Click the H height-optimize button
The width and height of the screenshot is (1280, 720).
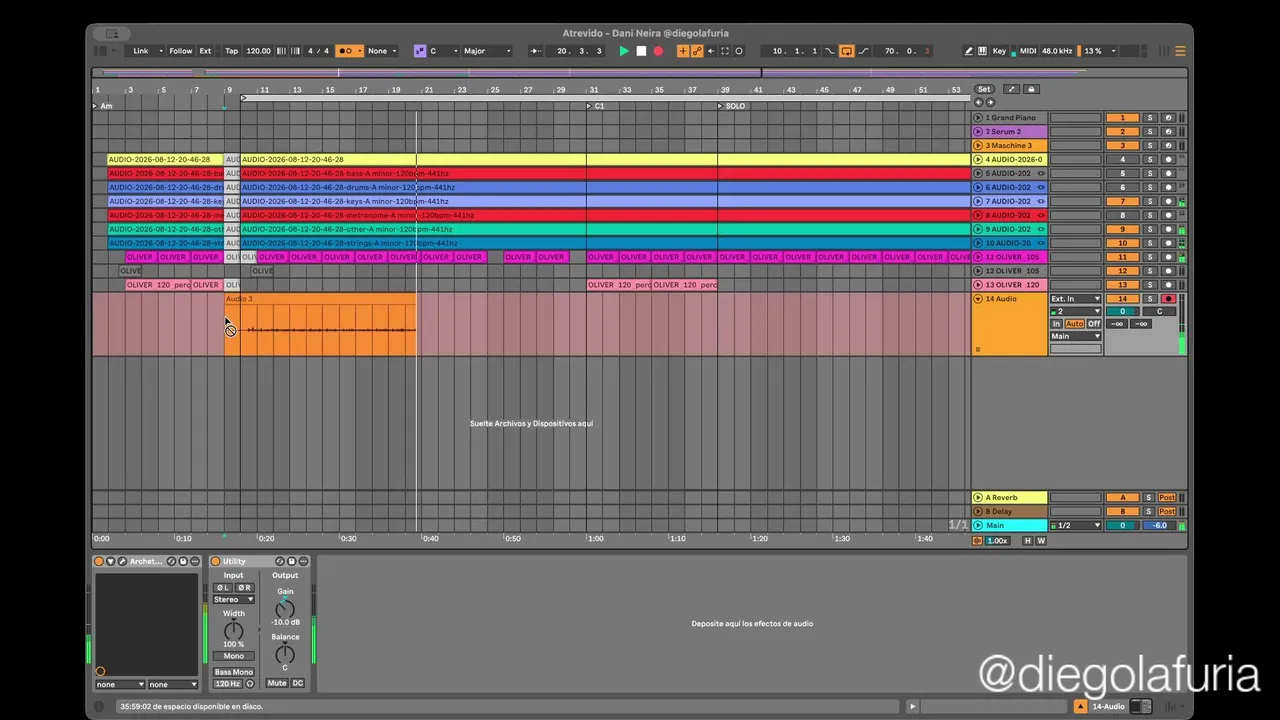1027,541
